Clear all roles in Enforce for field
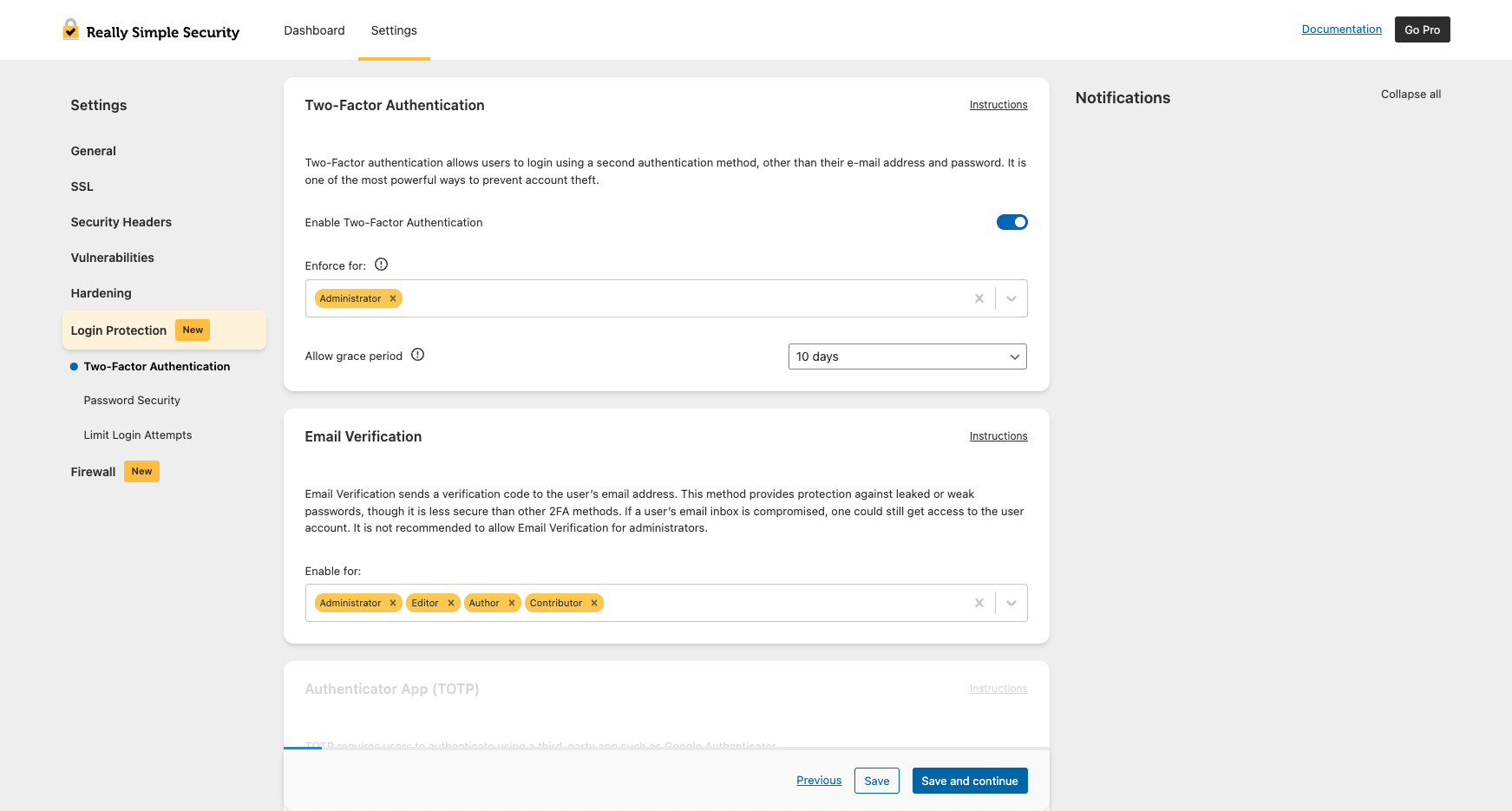 pyautogui.click(x=979, y=298)
